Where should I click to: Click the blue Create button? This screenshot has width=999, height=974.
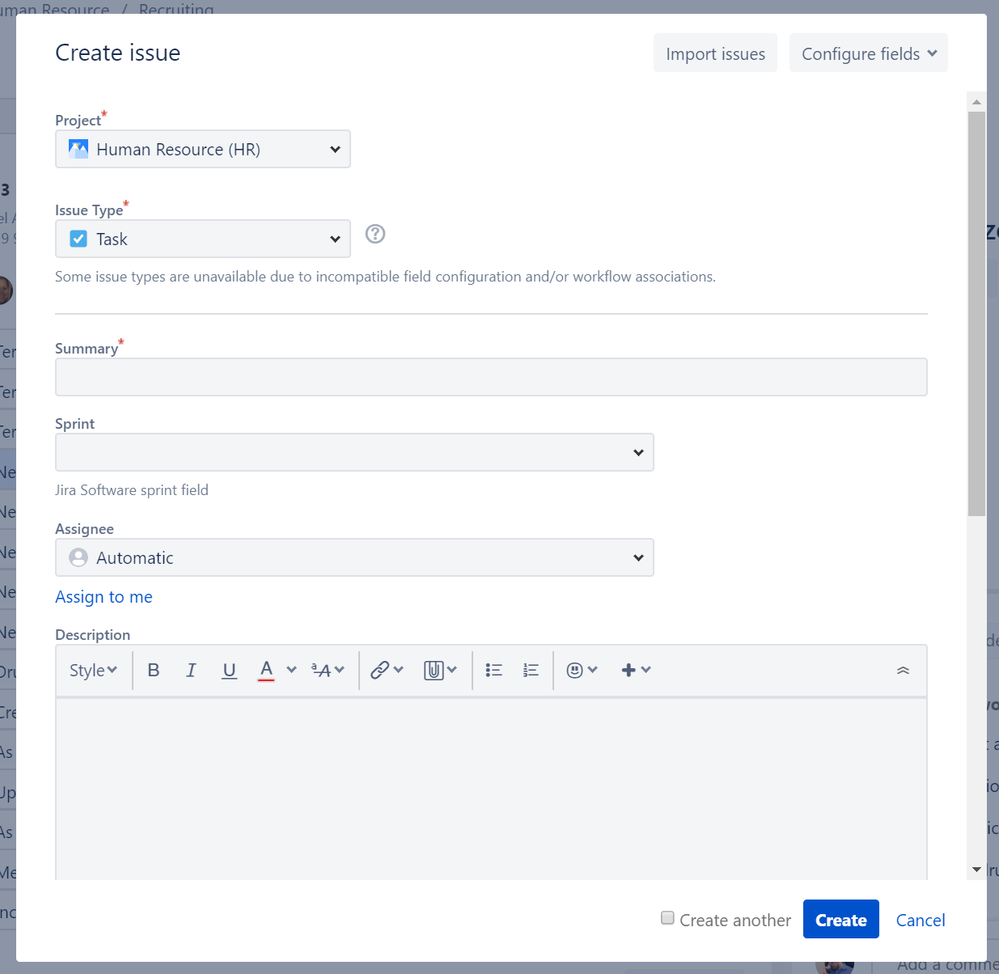[841, 919]
